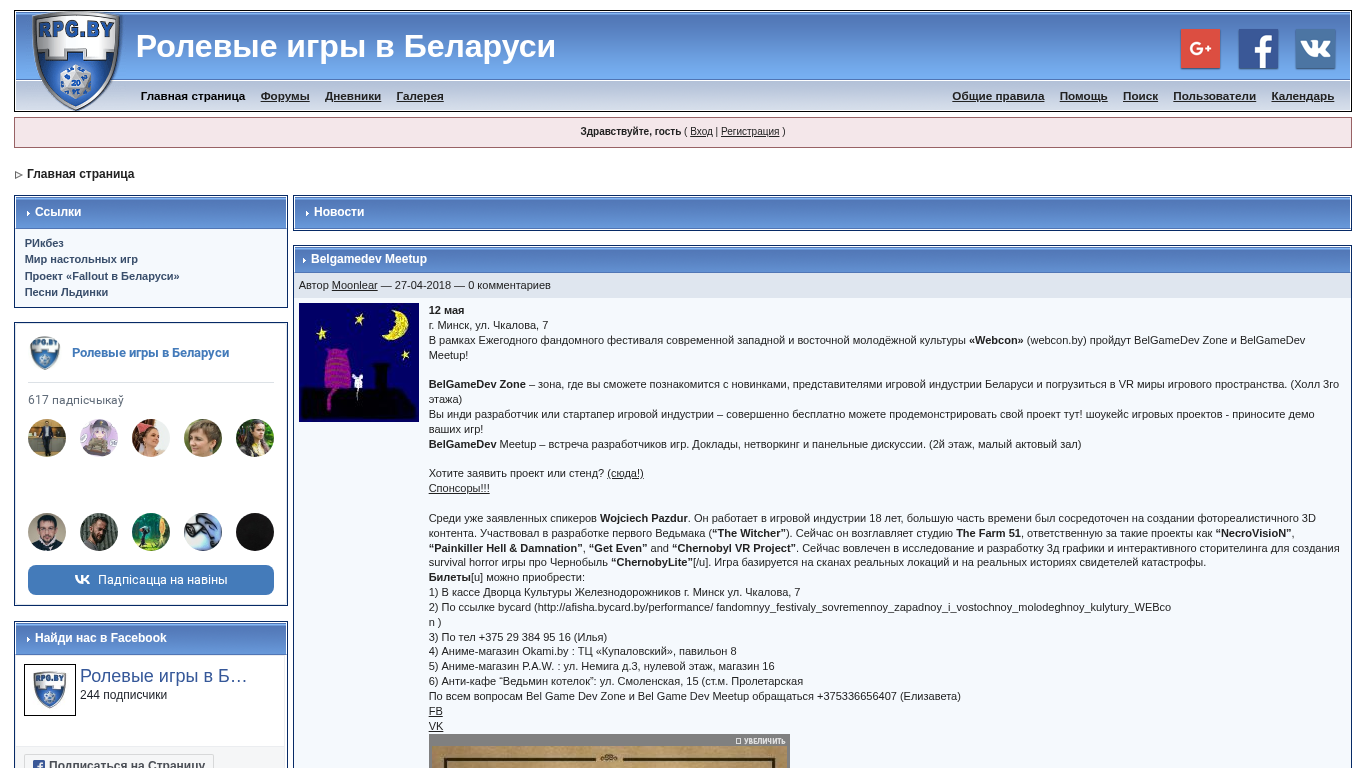Open Песни Льдинки sidebar link
The width and height of the screenshot is (1366, 768).
66,292
